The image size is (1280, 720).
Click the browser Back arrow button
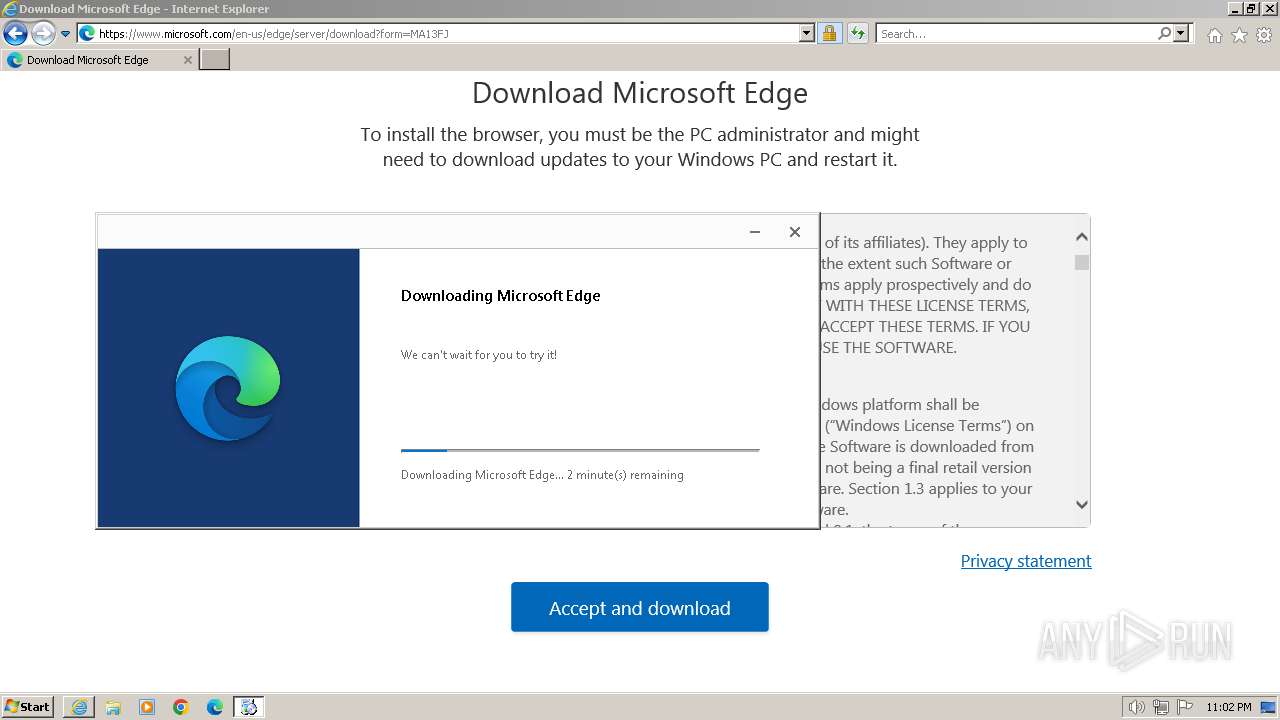15,33
